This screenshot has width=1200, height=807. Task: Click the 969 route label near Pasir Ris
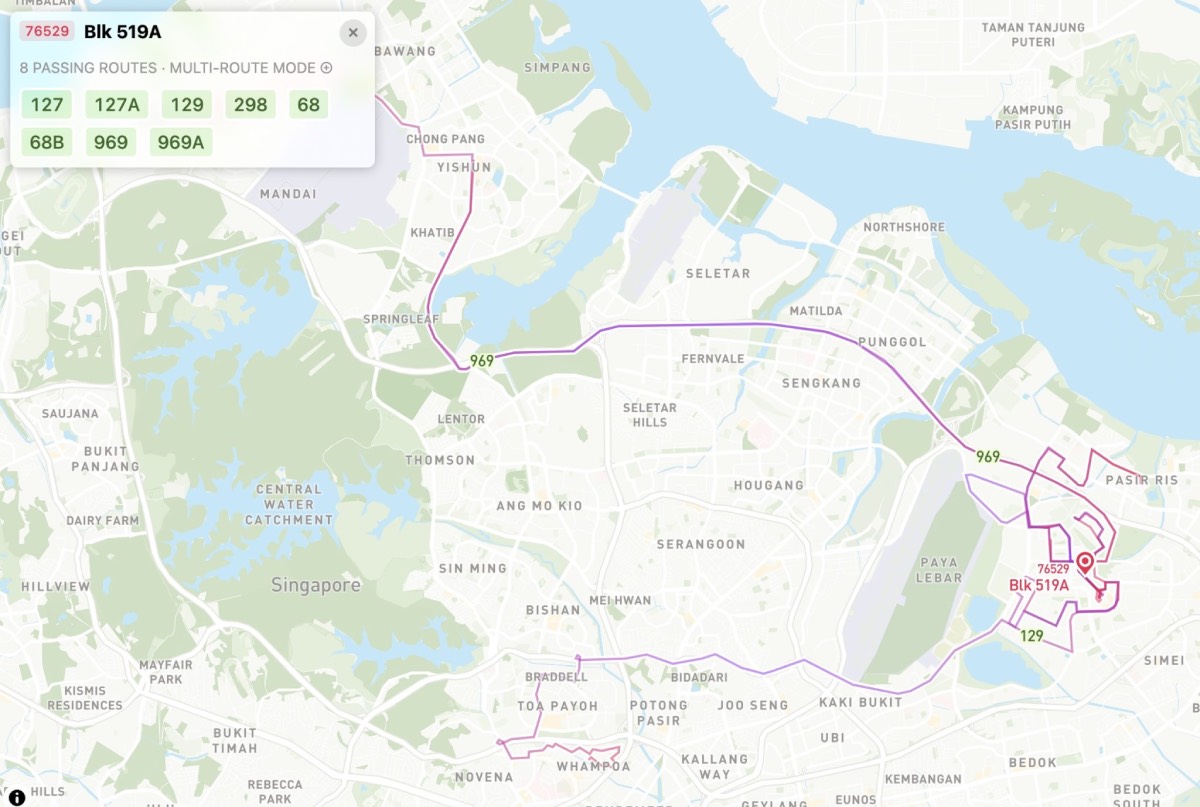[x=988, y=457]
